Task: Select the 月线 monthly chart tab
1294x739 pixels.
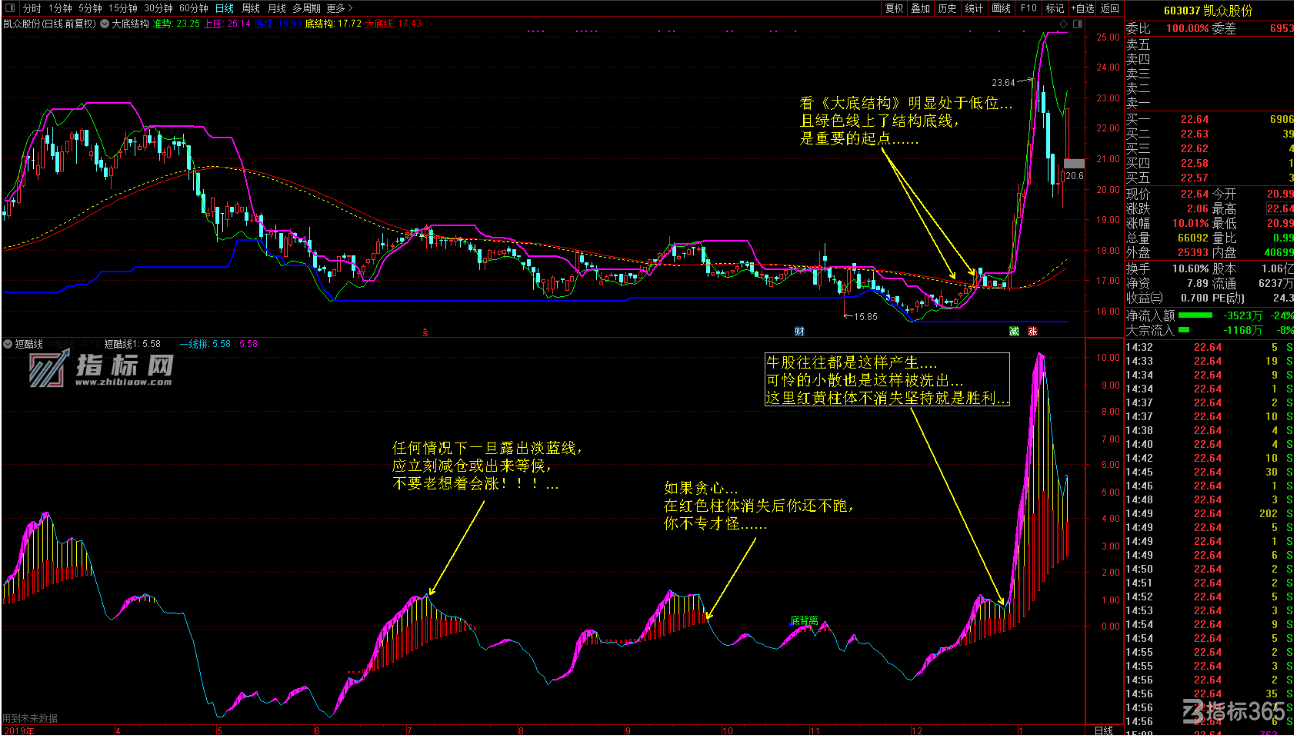Action: pos(277,7)
